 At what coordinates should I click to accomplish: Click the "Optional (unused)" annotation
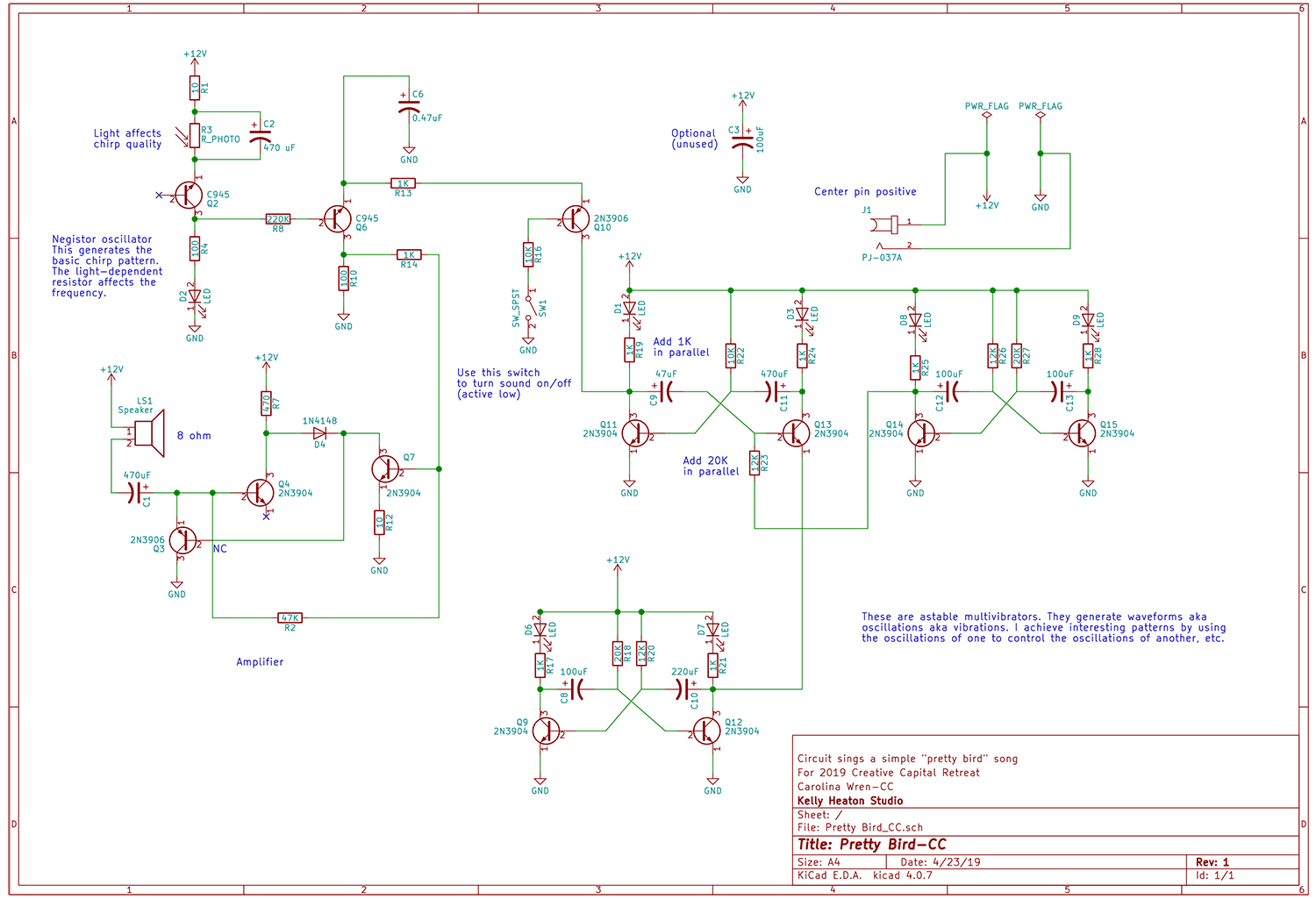click(x=694, y=139)
